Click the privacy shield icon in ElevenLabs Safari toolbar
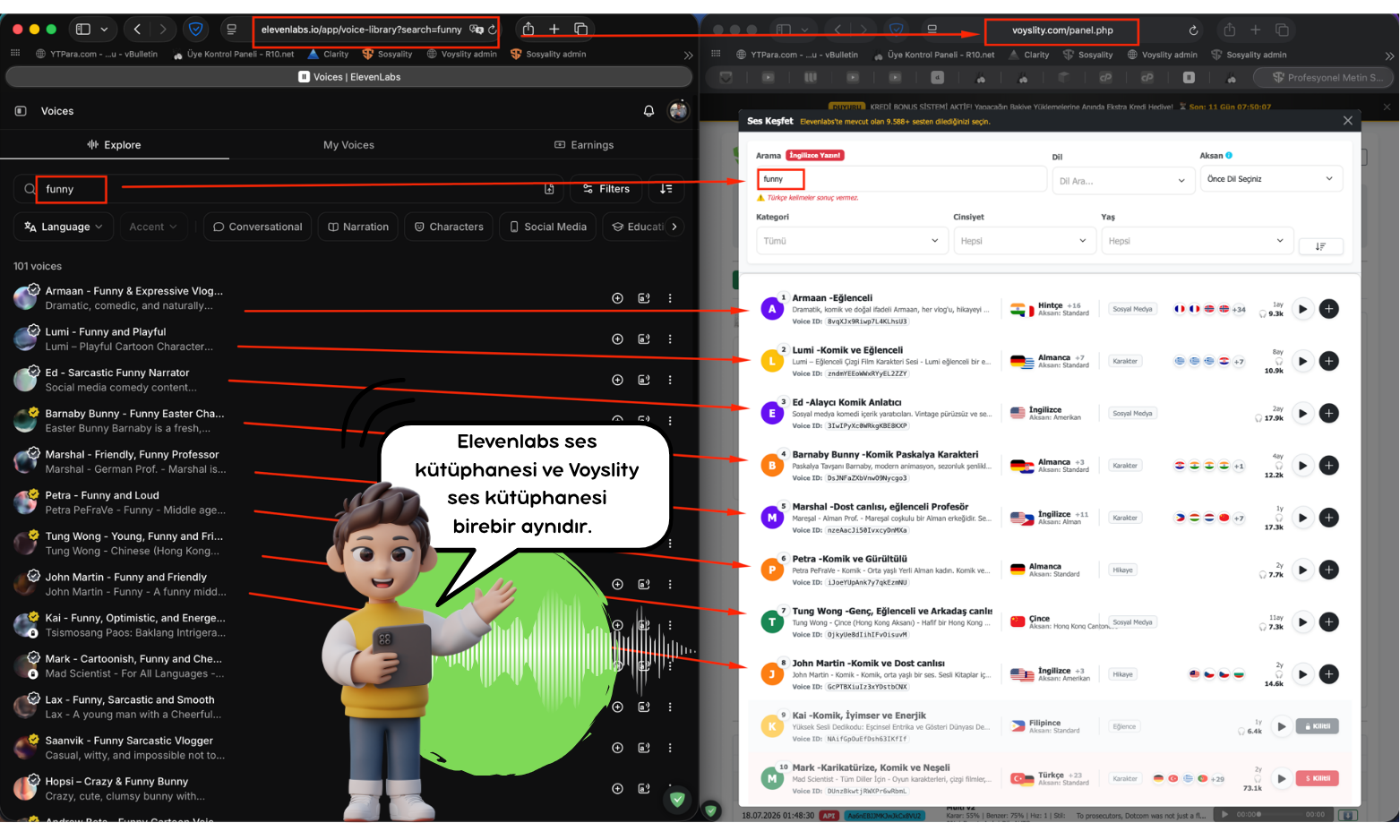Screen dimensions: 1400x840 (x=195, y=30)
